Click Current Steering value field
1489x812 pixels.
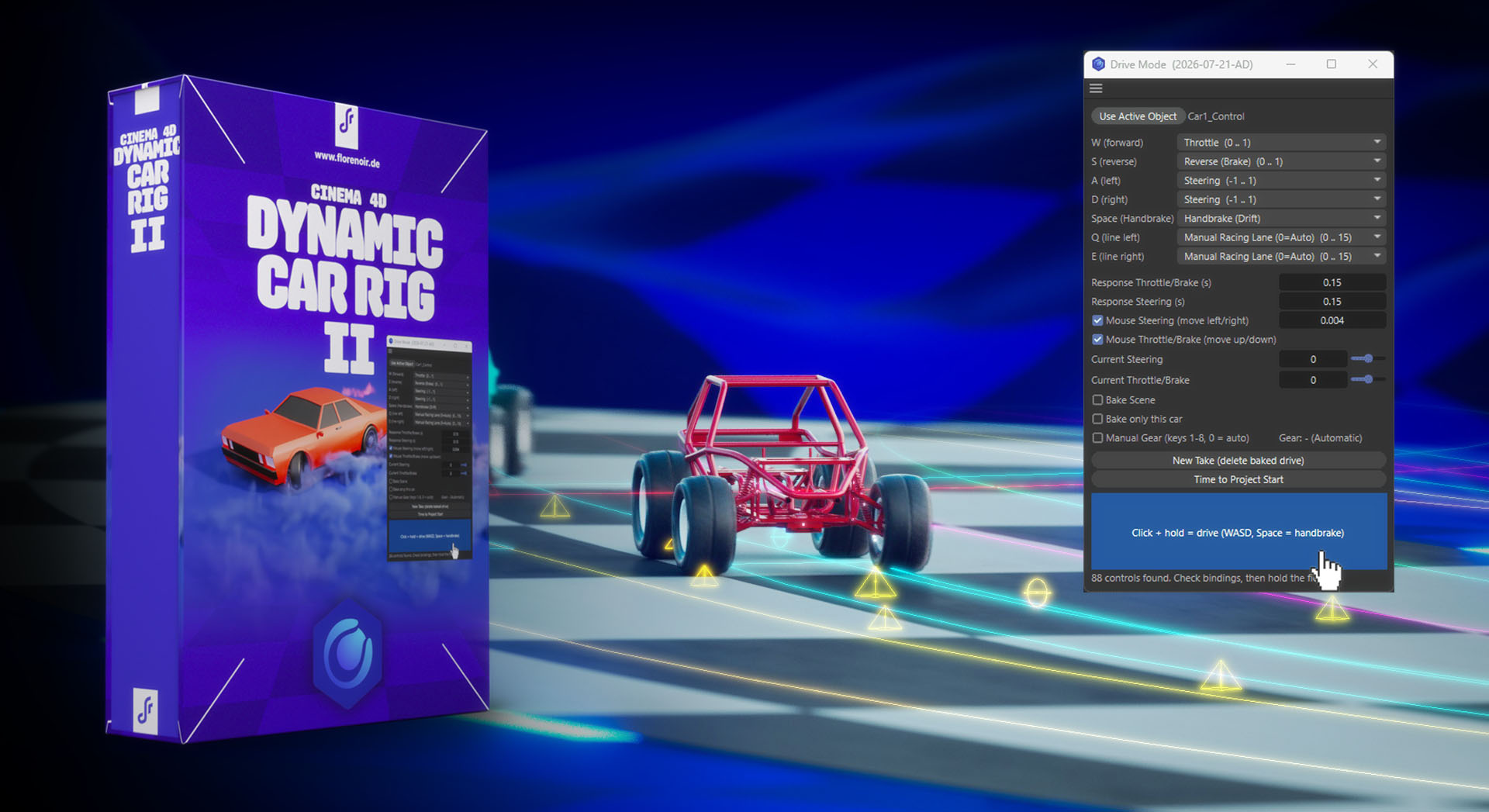tap(1313, 359)
